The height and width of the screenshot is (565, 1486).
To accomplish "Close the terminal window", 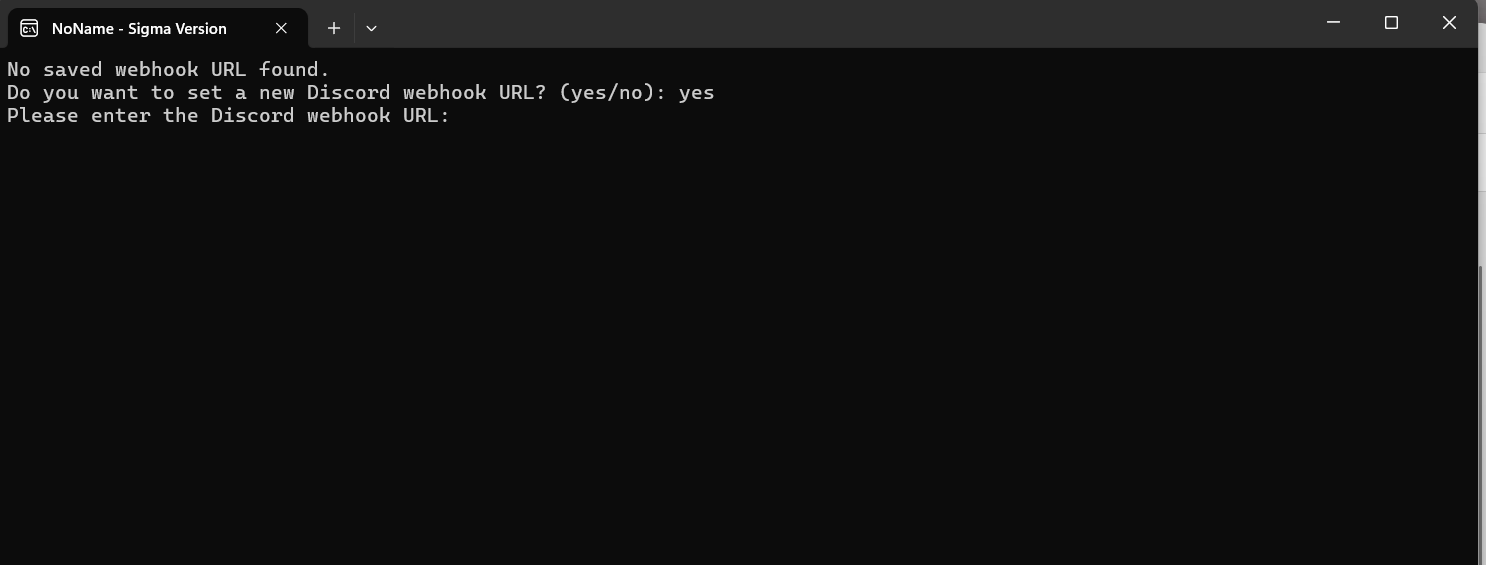I will [1449, 23].
